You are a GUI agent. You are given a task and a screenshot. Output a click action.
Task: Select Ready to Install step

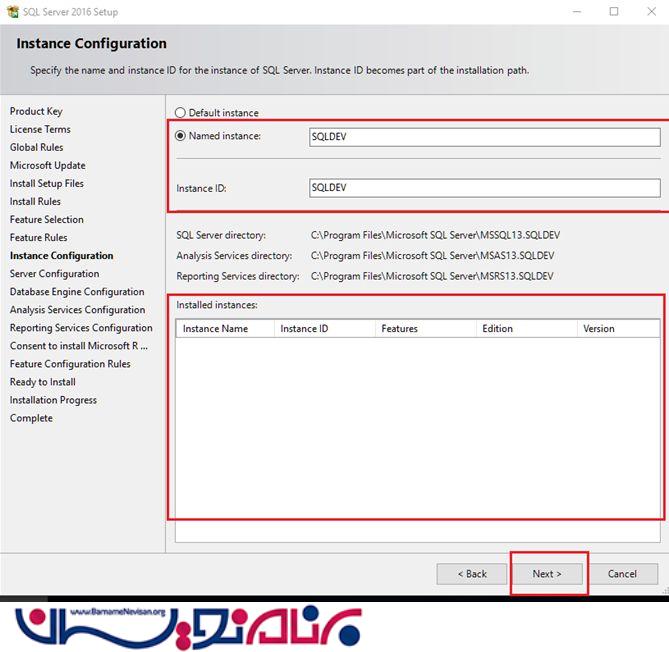coord(43,382)
